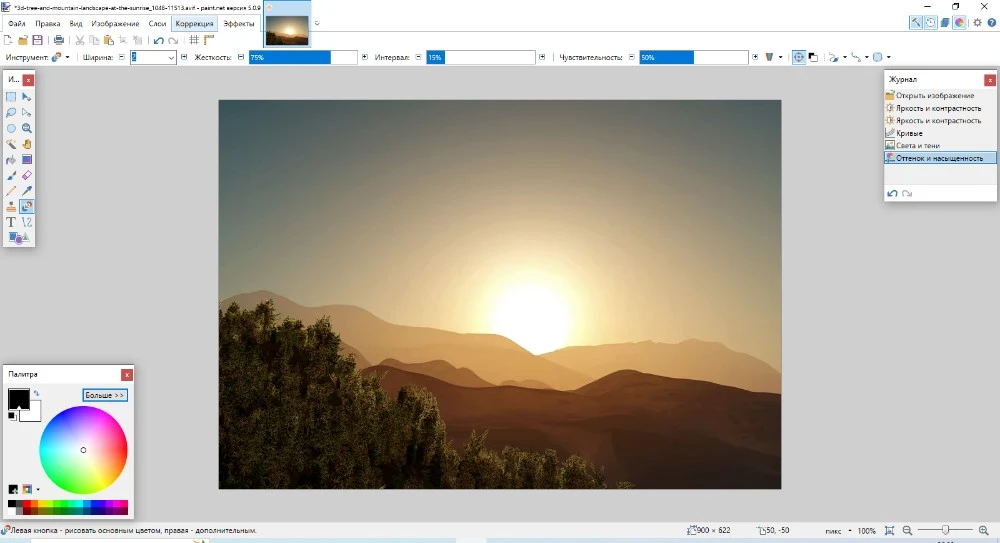The image size is (1000, 543).
Task: Toggle the History window button
Action: [931, 22]
